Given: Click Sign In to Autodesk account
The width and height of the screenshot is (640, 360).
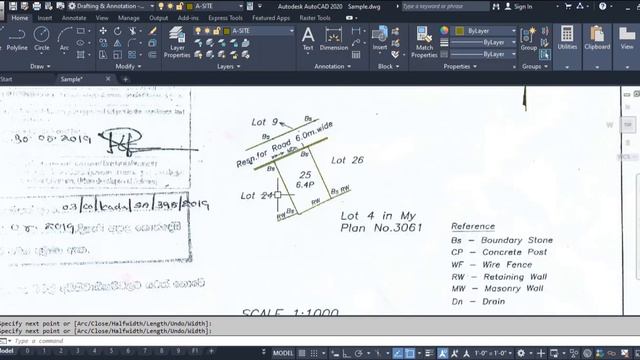Looking at the screenshot, I should click(x=518, y=6).
